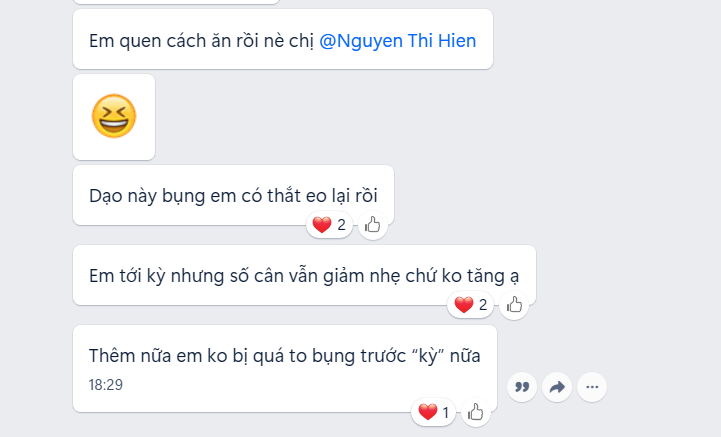Like the "Thêm nữa em ko bị" message with thumbs-up
Viewport: 721px width, 437px height.
(x=475, y=412)
